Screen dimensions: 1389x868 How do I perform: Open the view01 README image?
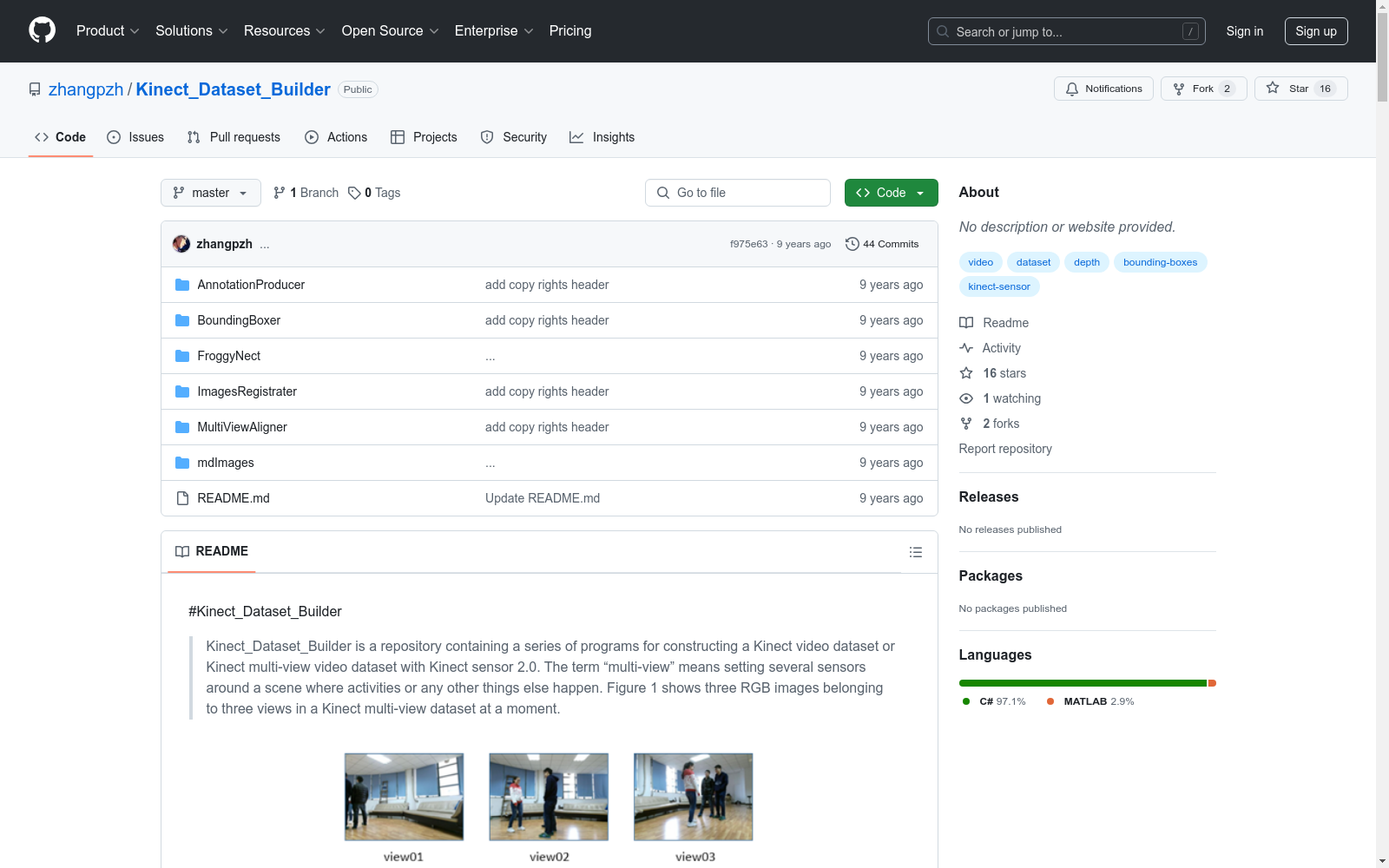(404, 797)
